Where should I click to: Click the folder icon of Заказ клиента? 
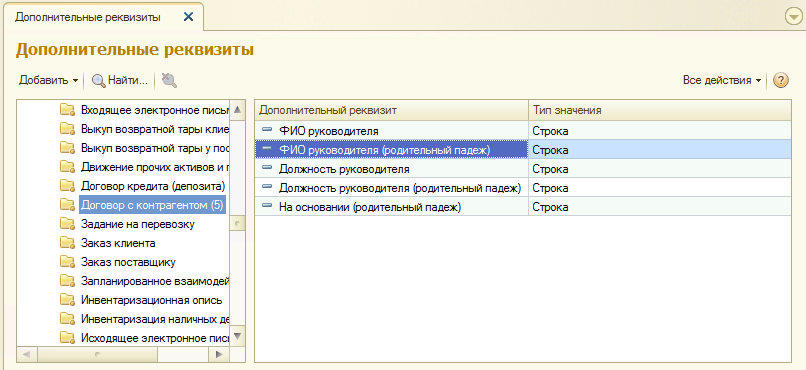[68, 243]
